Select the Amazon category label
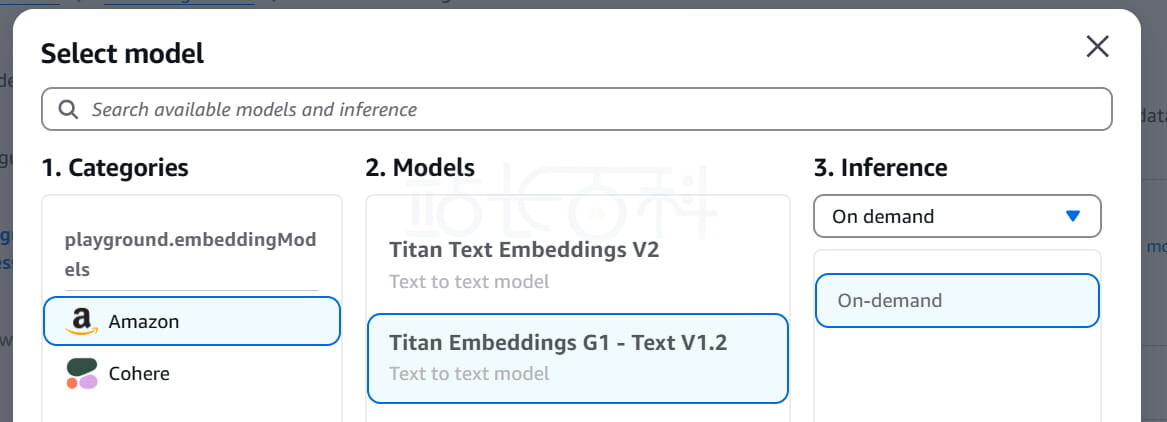 pyautogui.click(x=144, y=322)
